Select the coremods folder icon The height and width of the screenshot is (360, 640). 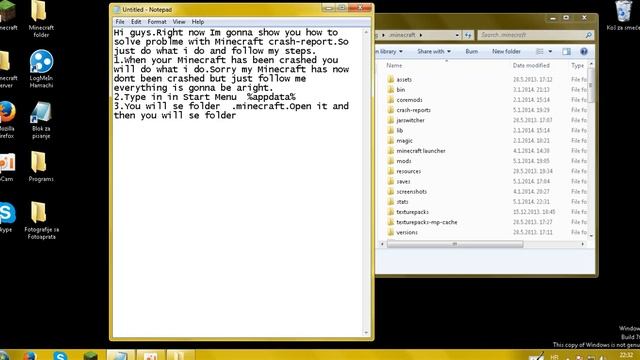pos(391,100)
